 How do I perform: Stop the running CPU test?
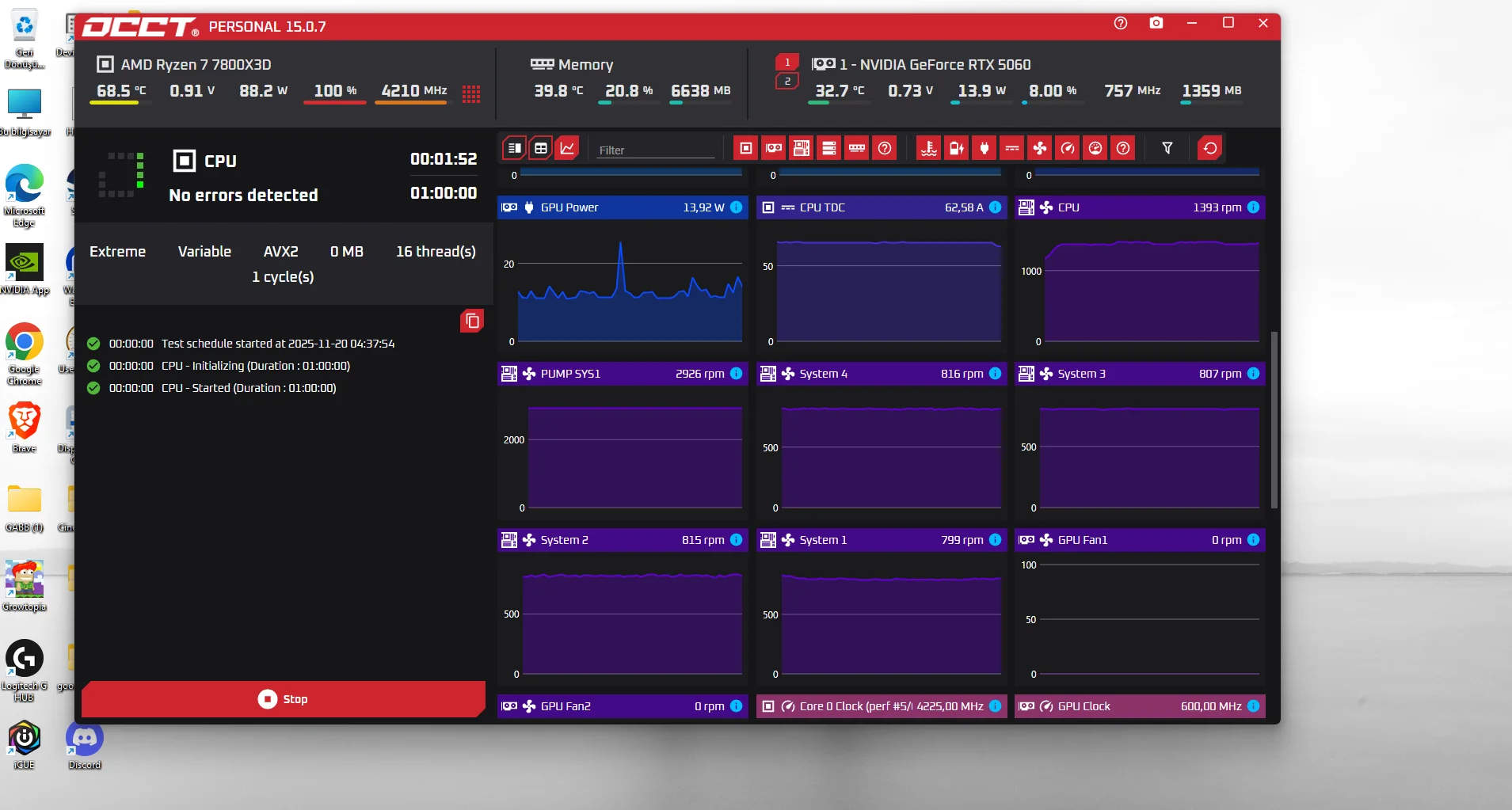(x=284, y=699)
